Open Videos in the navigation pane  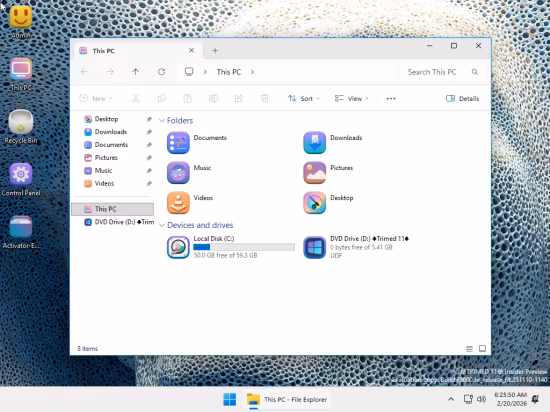[x=104, y=183]
